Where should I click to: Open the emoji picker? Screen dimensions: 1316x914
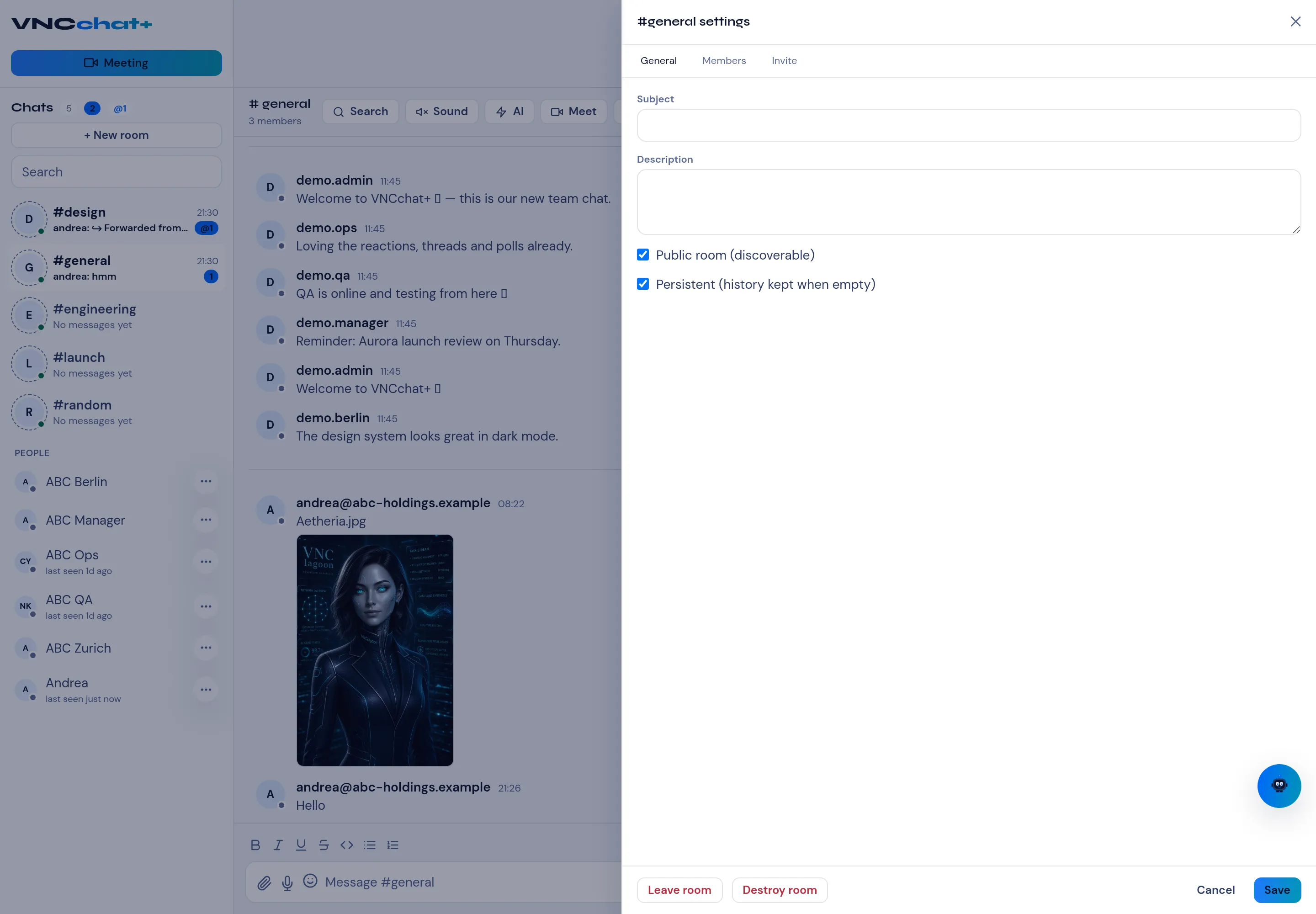[310, 881]
